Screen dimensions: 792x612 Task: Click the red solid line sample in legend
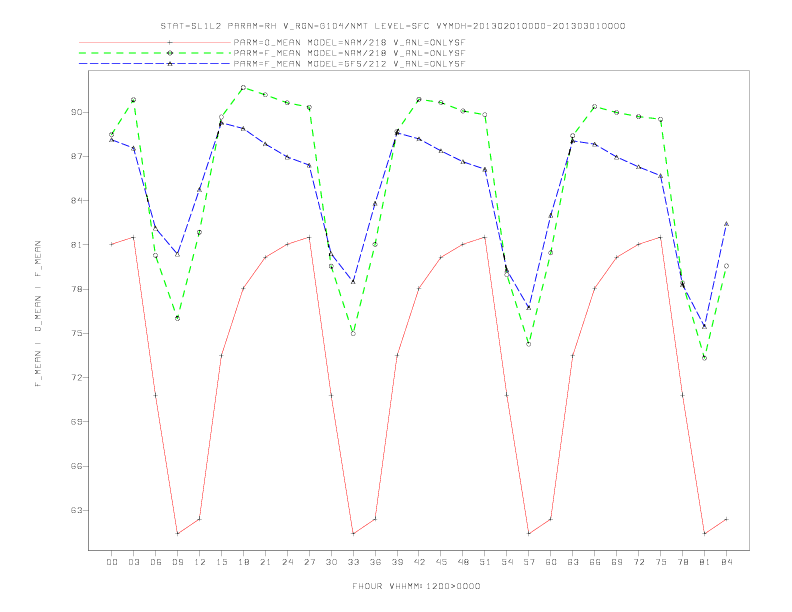coord(155,42)
